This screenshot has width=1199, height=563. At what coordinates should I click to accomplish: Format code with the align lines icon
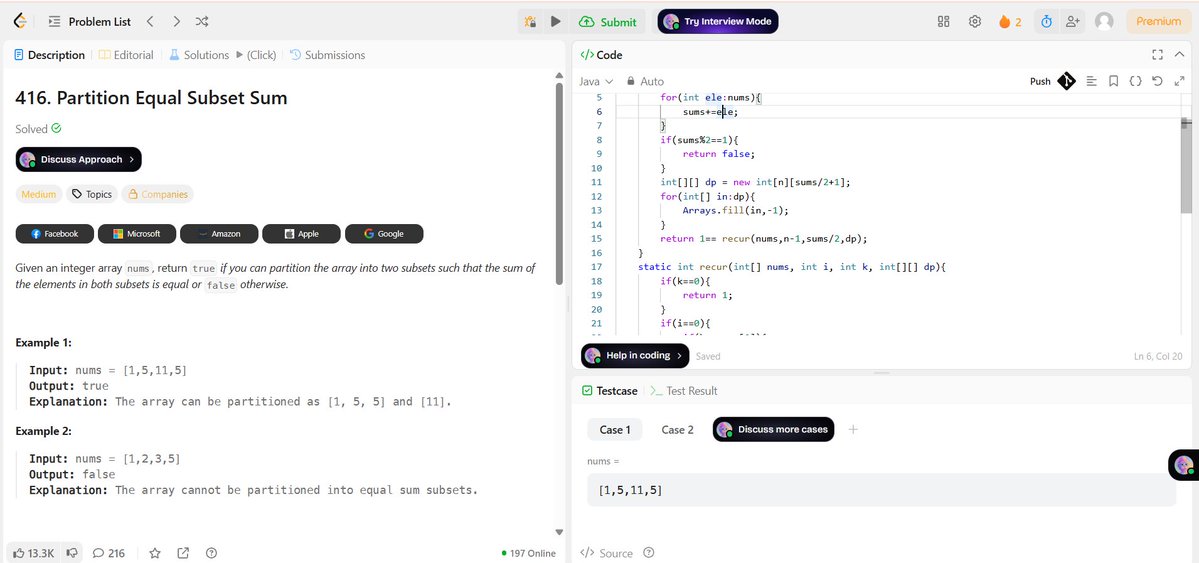(x=1091, y=81)
